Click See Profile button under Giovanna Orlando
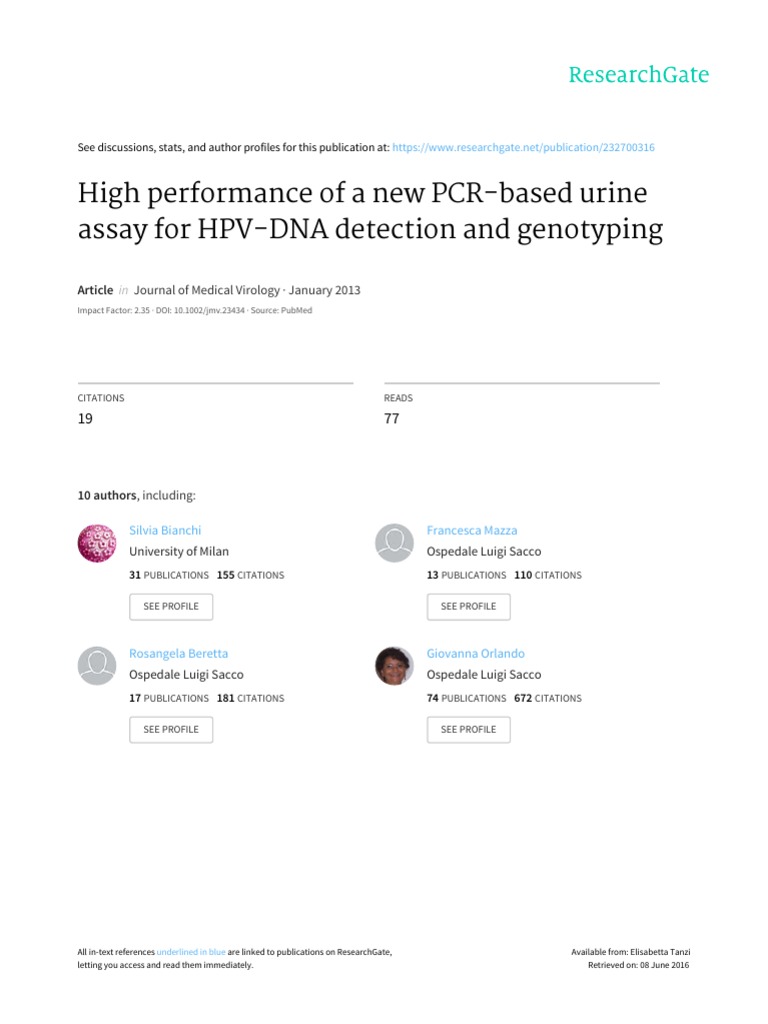The height and width of the screenshot is (1024, 768). tap(468, 729)
